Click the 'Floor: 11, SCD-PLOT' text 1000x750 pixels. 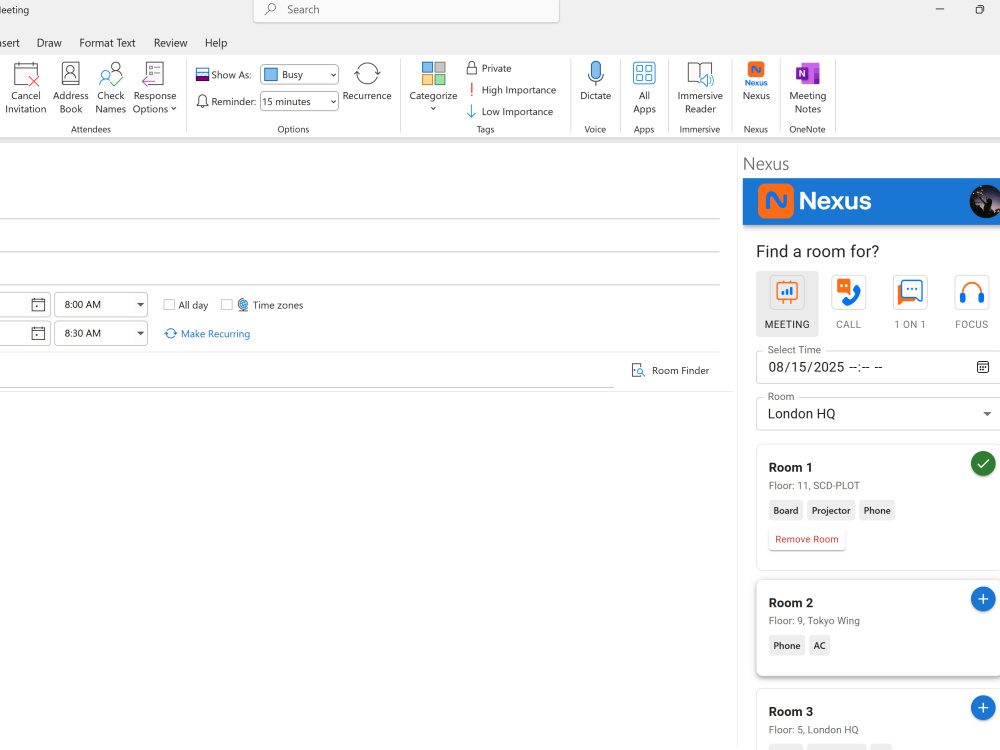(x=814, y=485)
